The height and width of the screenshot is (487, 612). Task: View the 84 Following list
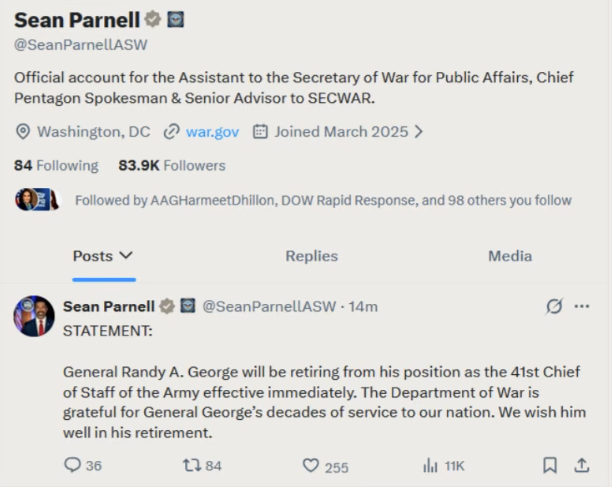coord(56,165)
